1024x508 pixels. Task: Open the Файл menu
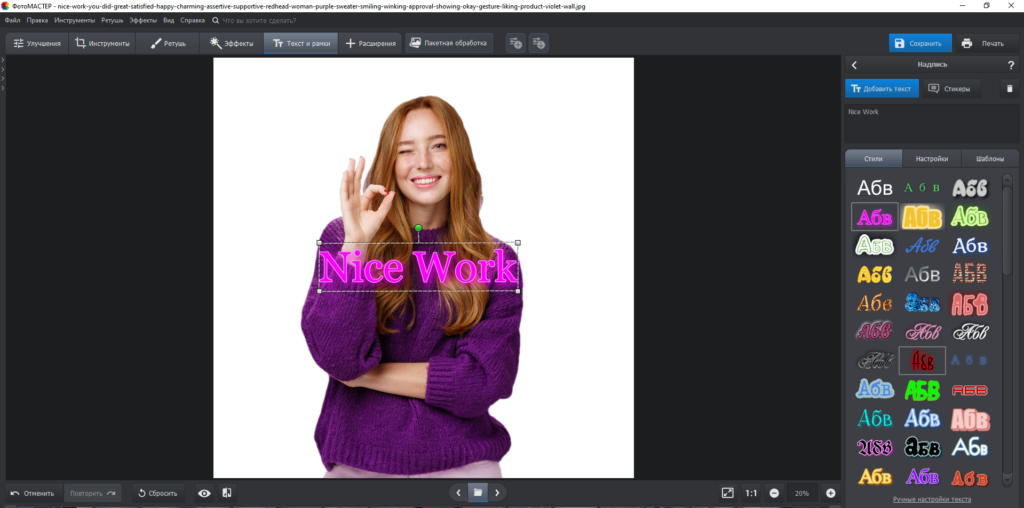tap(12, 20)
